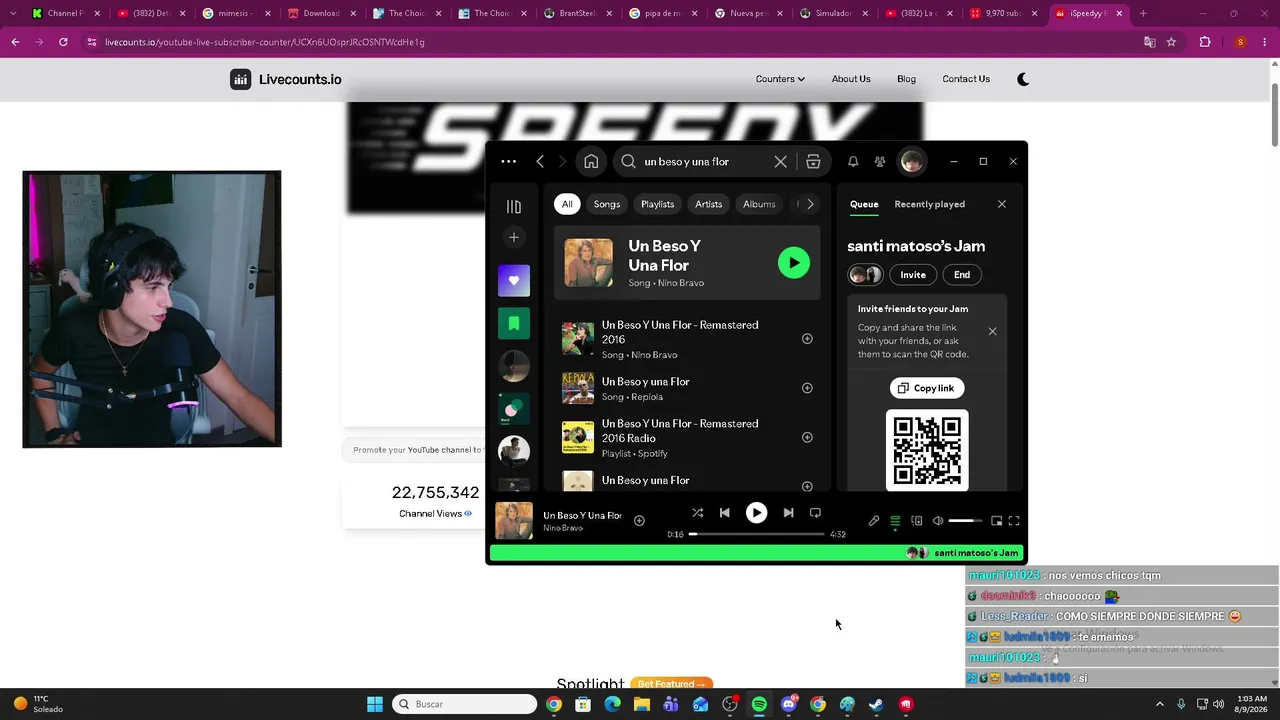The image size is (1280, 720).
Task: Seek in the song progress bar
Action: (757, 534)
